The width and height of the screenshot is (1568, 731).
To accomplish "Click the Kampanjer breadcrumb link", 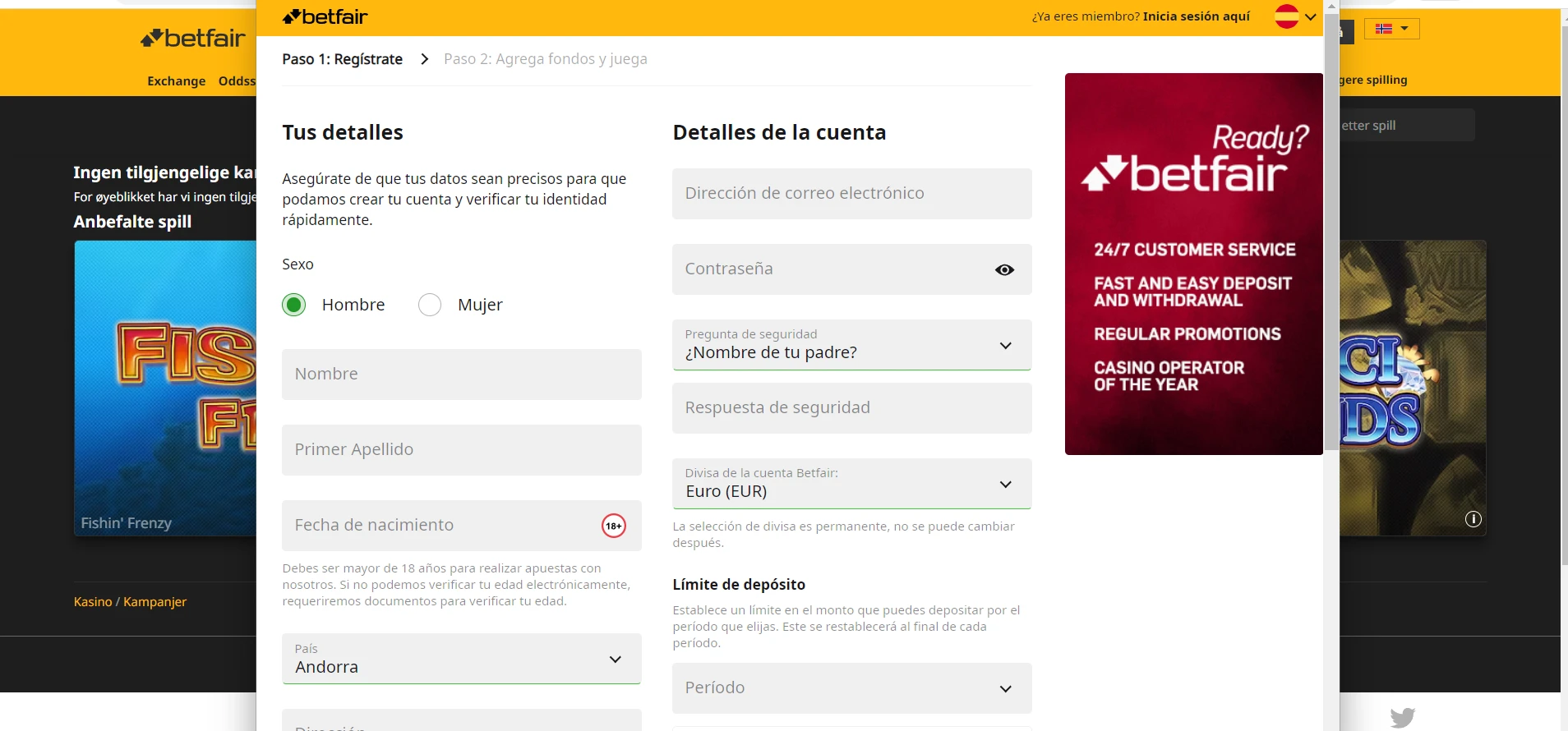I will [154, 602].
